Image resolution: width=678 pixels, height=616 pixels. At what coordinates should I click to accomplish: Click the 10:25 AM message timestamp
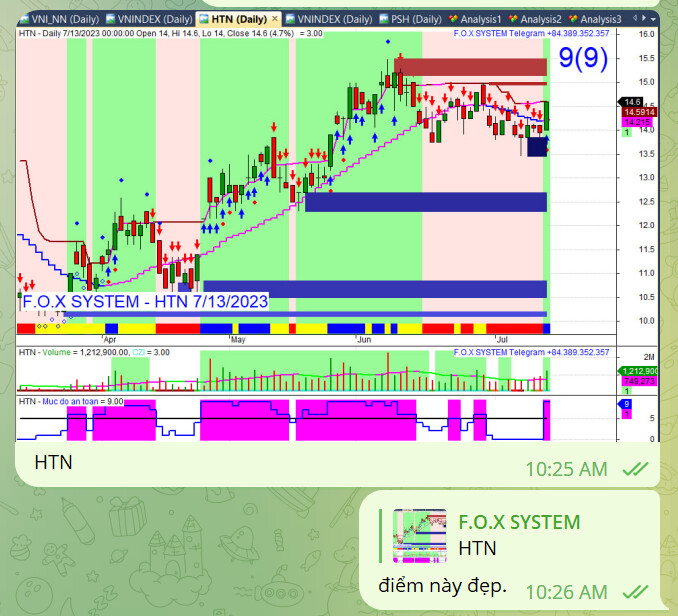click(566, 469)
